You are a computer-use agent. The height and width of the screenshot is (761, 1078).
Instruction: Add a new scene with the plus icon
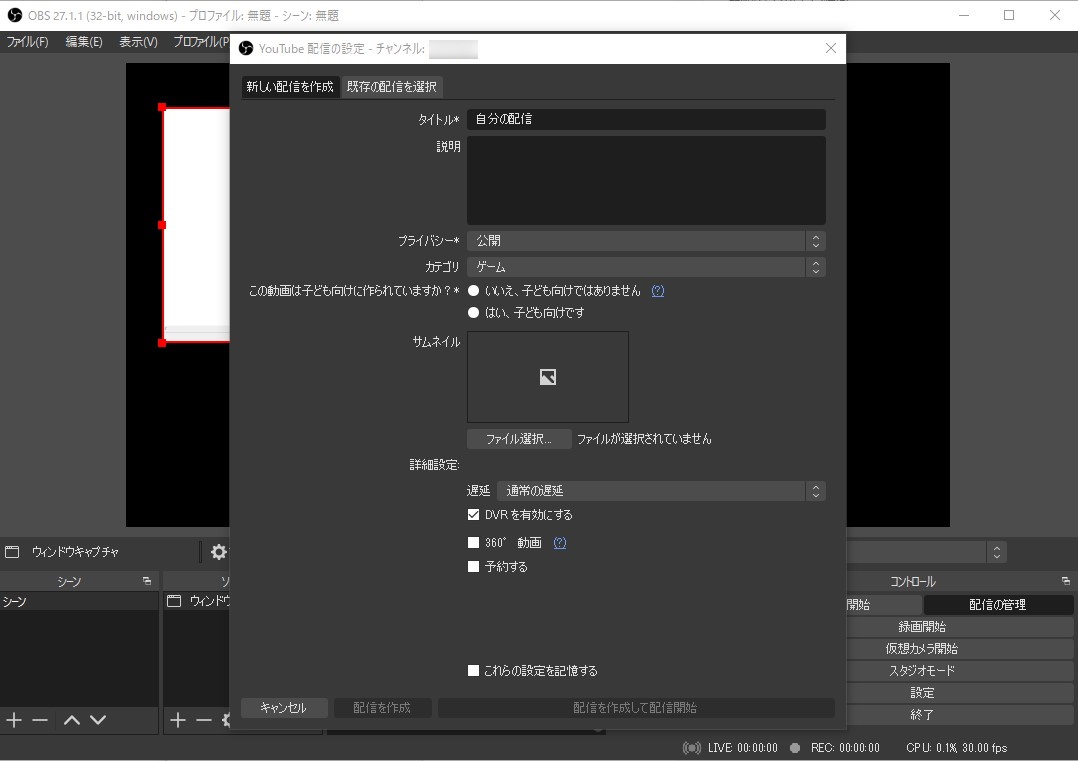click(x=13, y=719)
